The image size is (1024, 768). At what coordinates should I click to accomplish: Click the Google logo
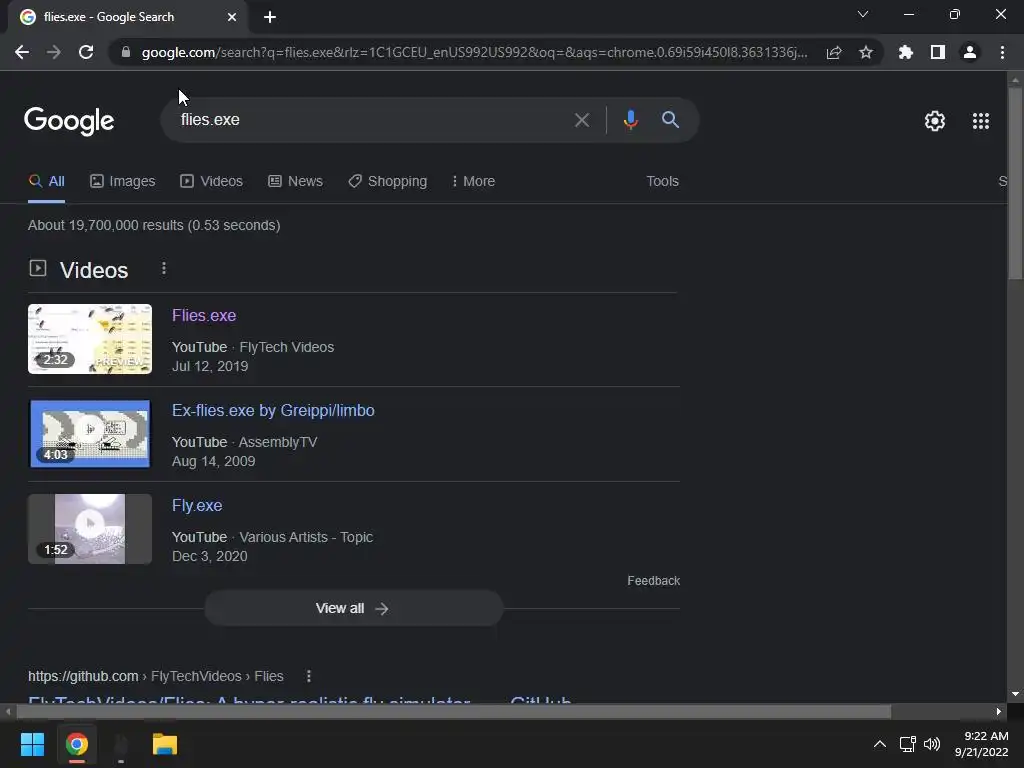[x=69, y=121]
